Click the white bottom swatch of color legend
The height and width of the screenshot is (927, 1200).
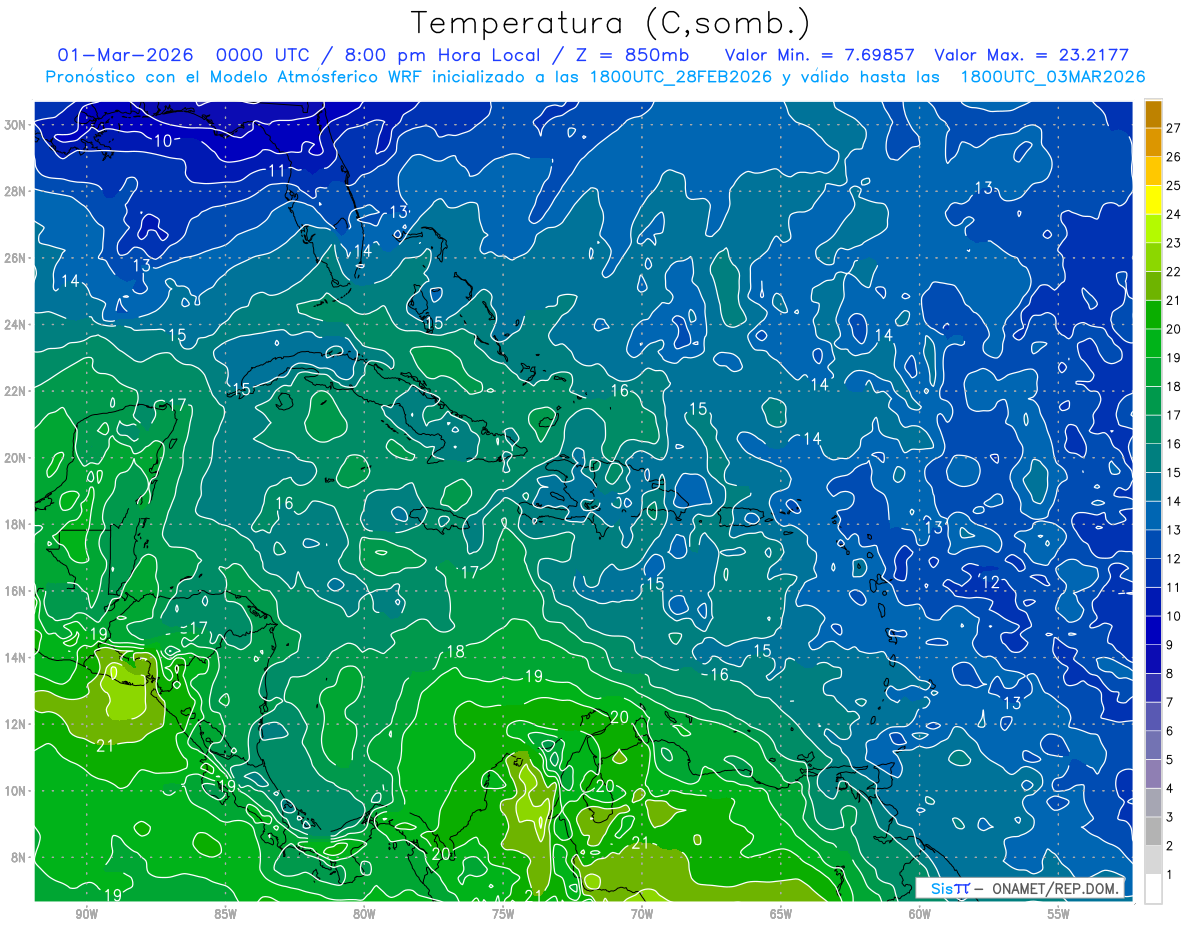1153,888
